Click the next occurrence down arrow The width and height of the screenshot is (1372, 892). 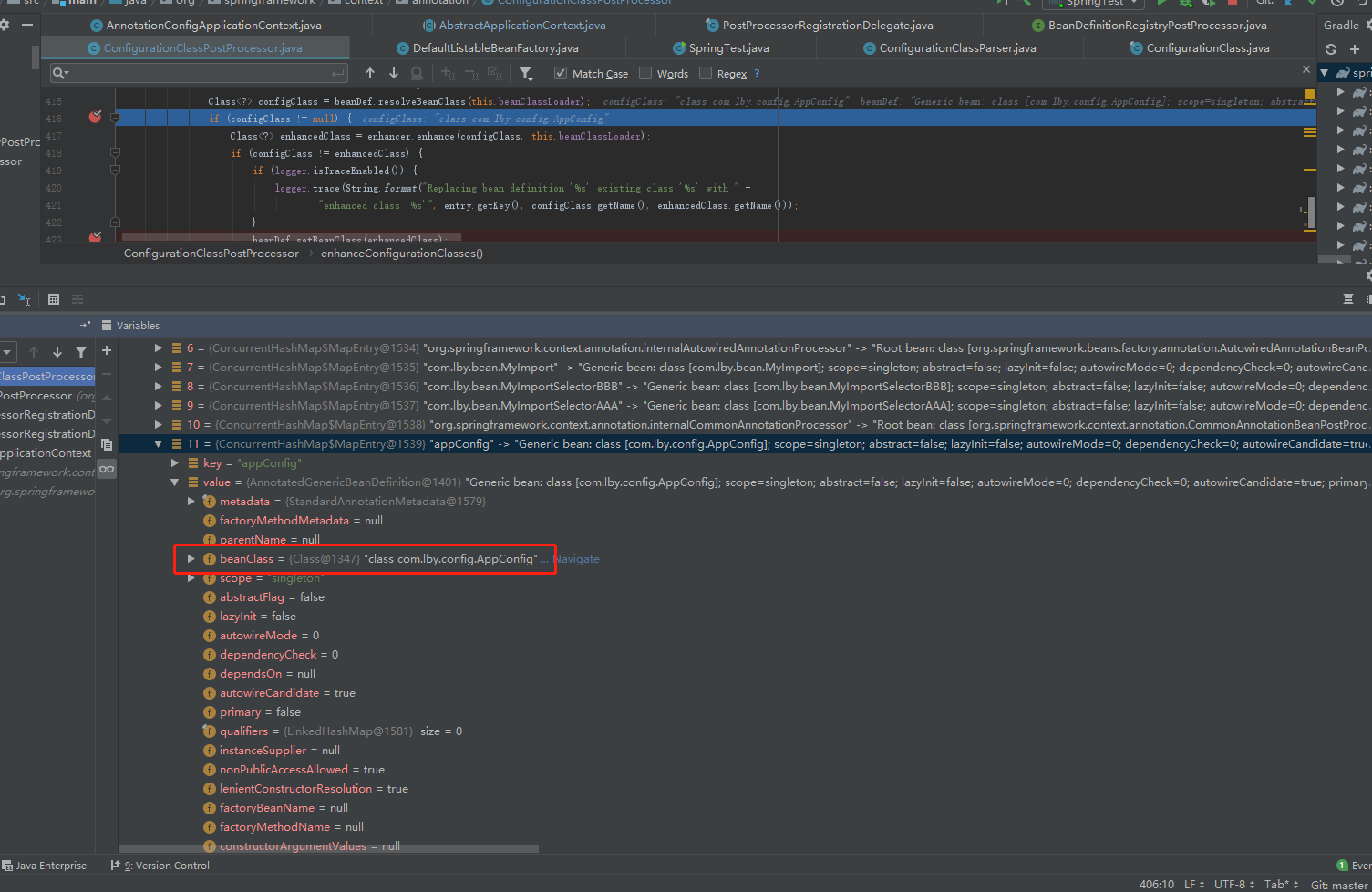tap(394, 73)
